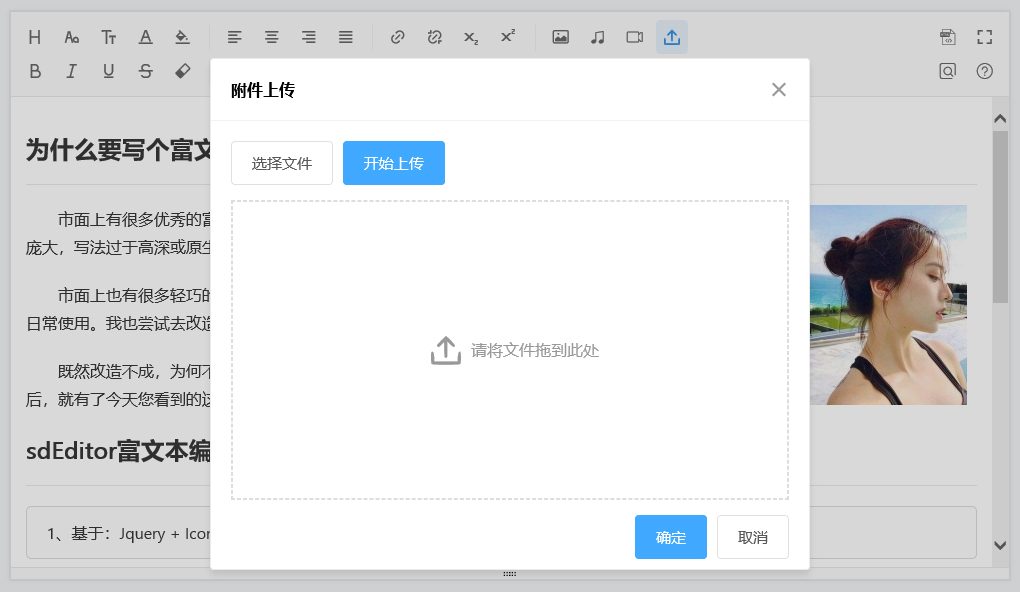This screenshot has height=592, width=1020.
Task: Enter fullscreen editing mode
Action: pos(984,37)
